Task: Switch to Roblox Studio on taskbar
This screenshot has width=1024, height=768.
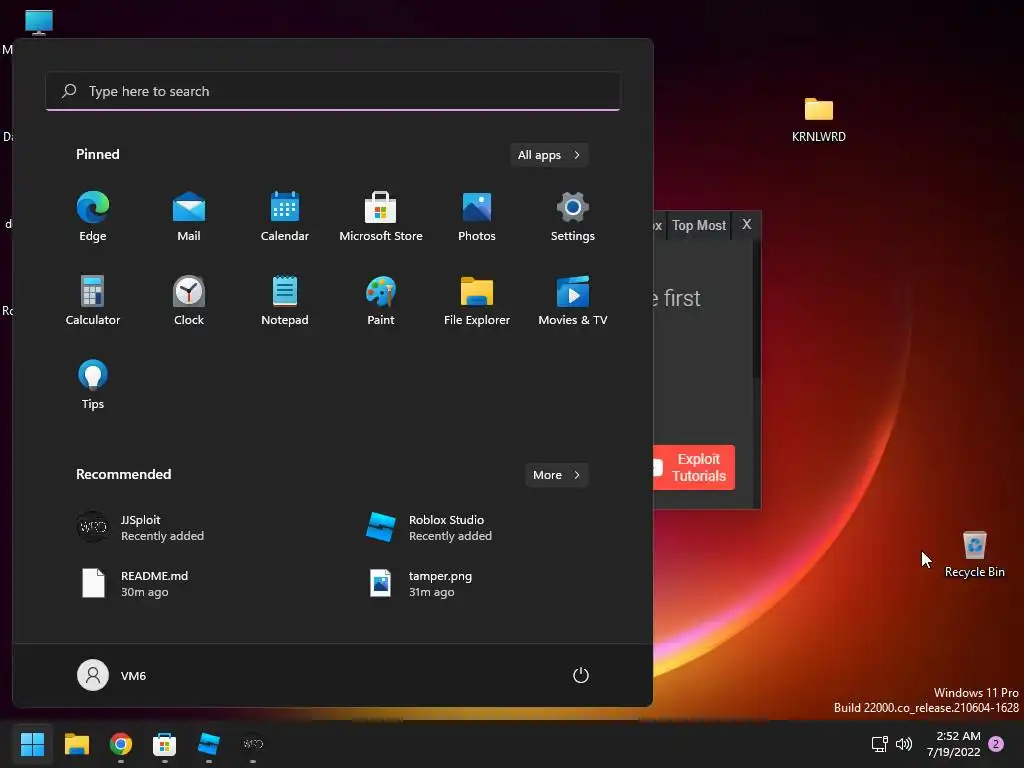Action: pyautogui.click(x=209, y=744)
